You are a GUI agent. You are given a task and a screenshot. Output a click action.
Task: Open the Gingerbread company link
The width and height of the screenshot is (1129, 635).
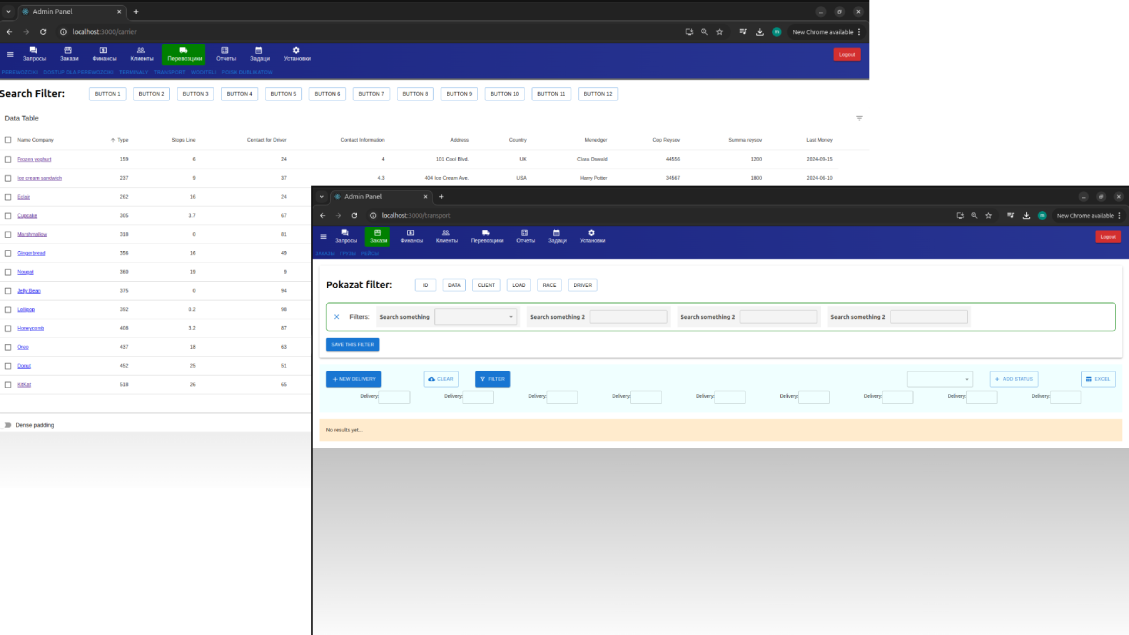tap(31, 253)
